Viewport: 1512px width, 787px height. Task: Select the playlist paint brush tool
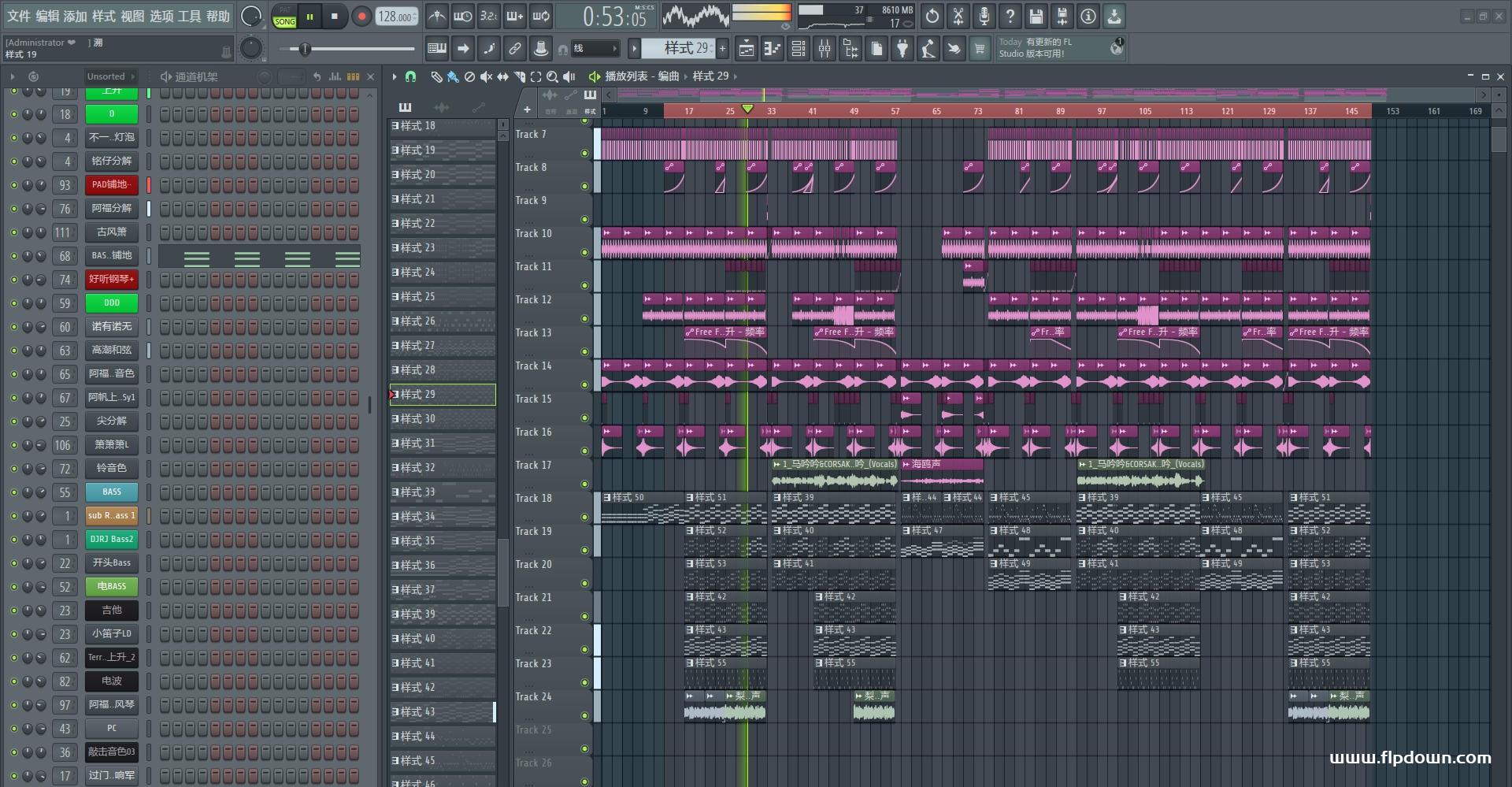[453, 76]
